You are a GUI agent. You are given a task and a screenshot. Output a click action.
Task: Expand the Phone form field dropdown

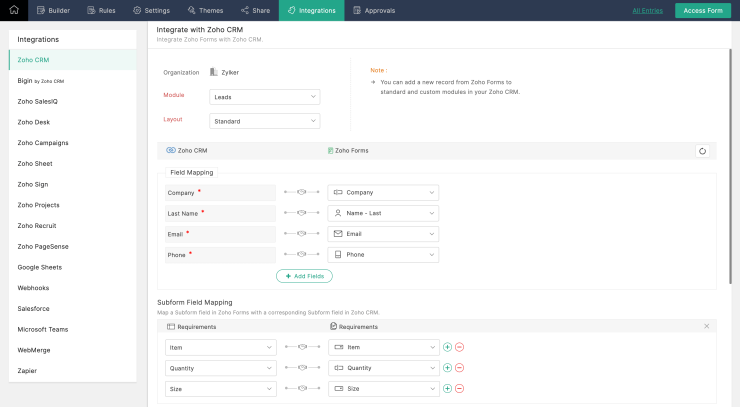383,255
